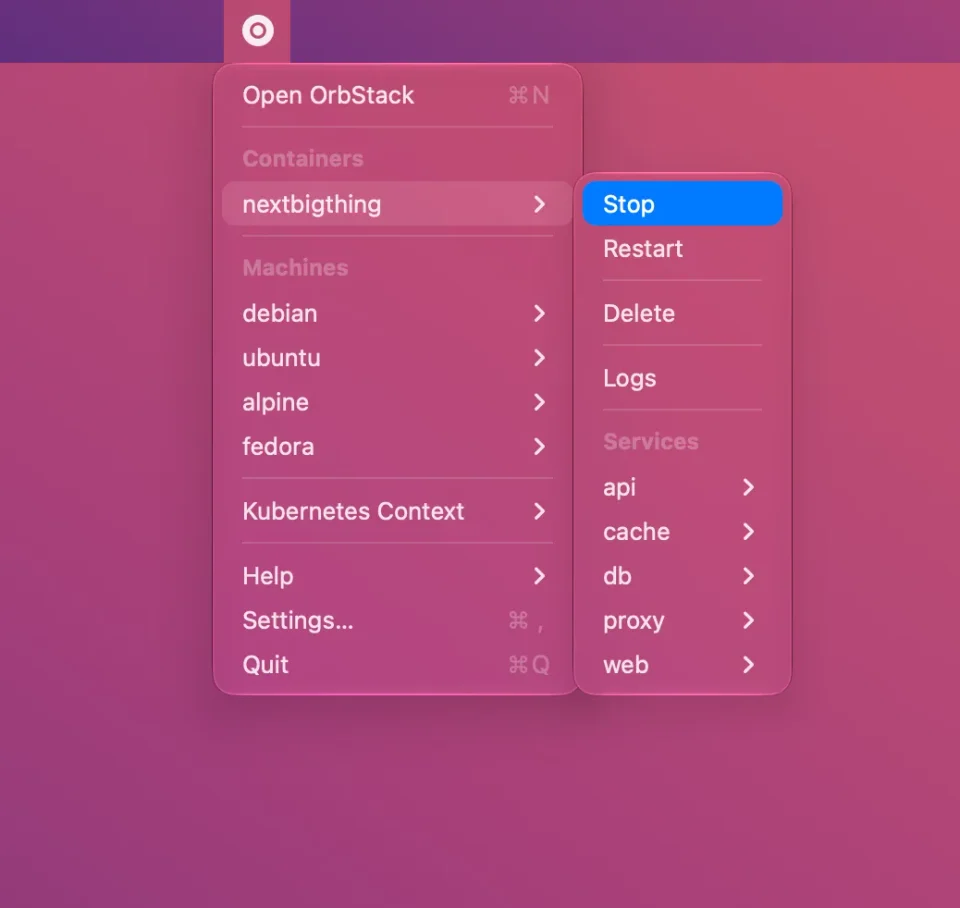Open the alpine machine submenu
Image resolution: width=960 pixels, height=908 pixels.
click(x=397, y=402)
